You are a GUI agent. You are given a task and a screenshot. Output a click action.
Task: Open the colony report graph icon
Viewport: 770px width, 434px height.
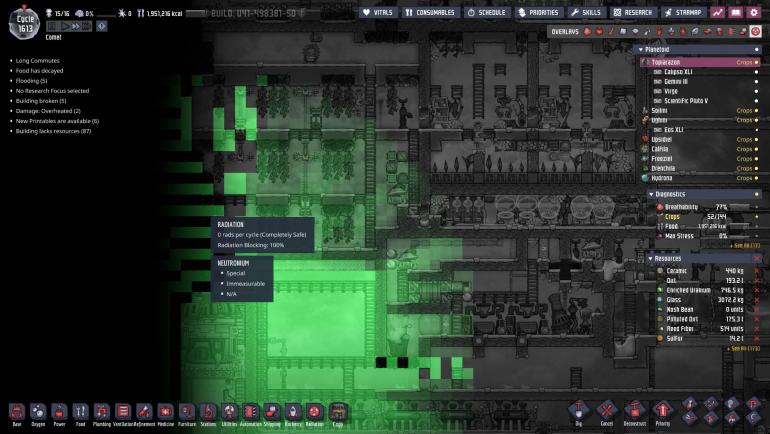point(718,13)
